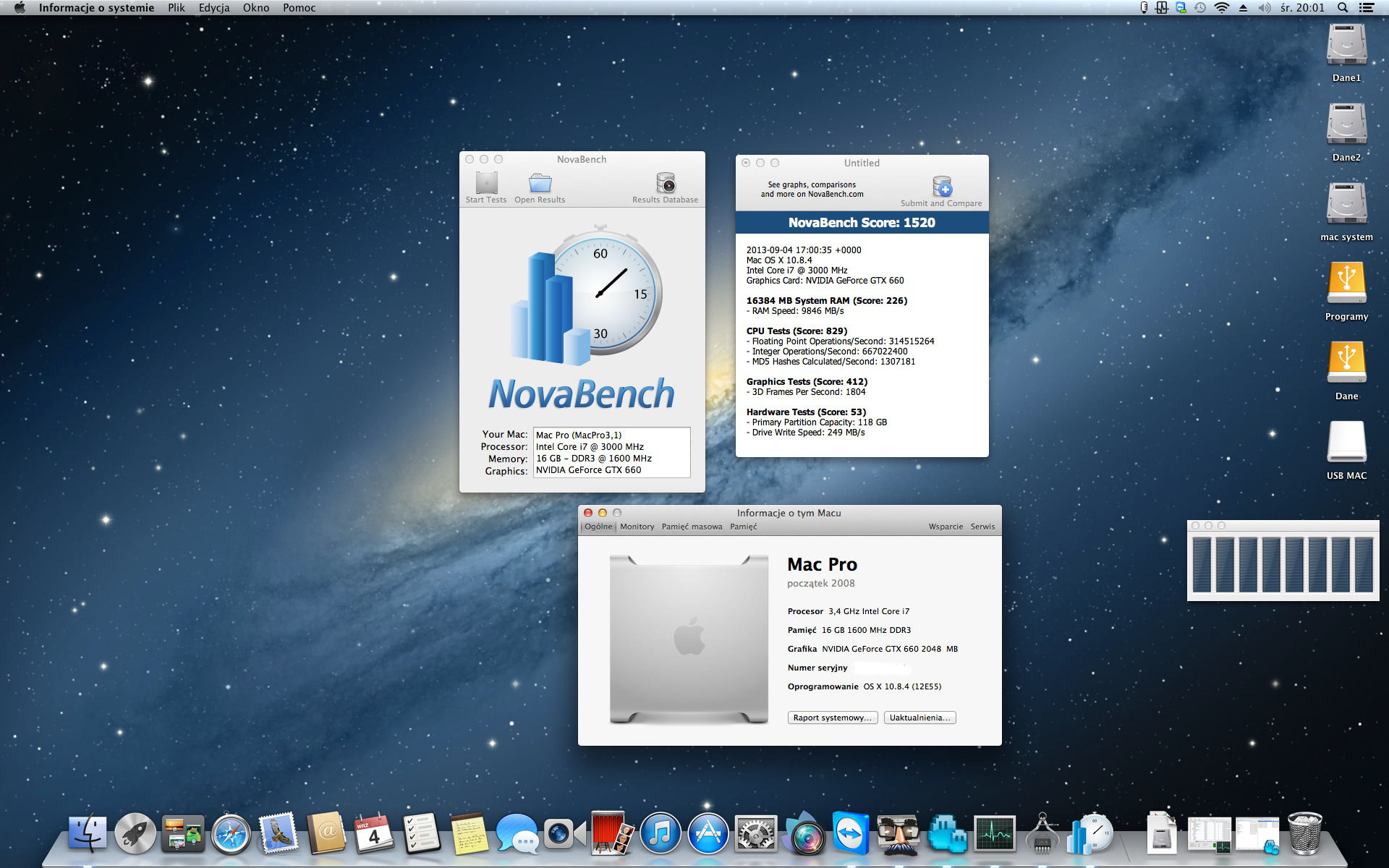Click the 16384 MB System RAM heading
Screen dimensions: 1389x868
[827, 301]
